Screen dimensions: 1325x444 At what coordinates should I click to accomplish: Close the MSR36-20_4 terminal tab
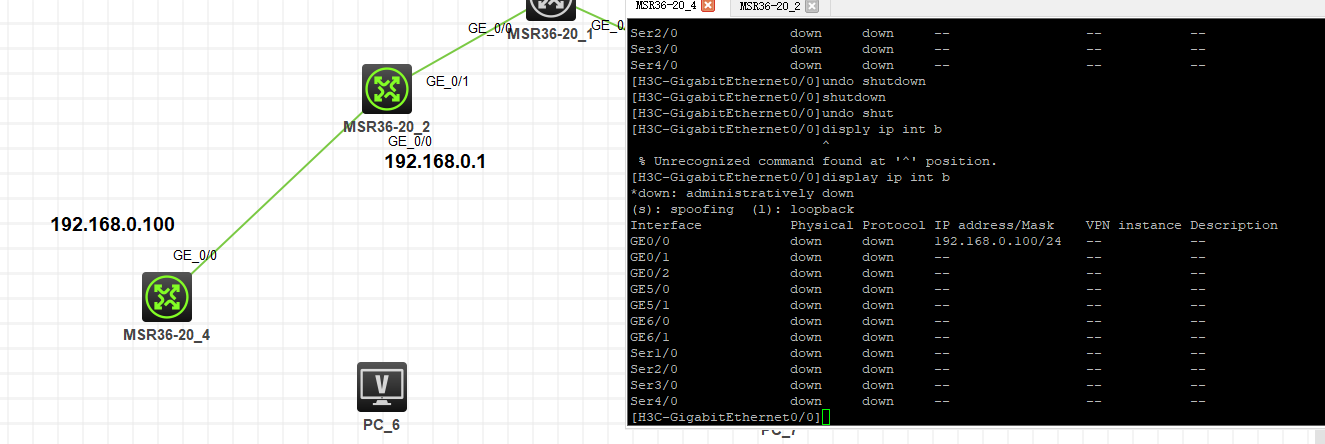[x=708, y=6]
